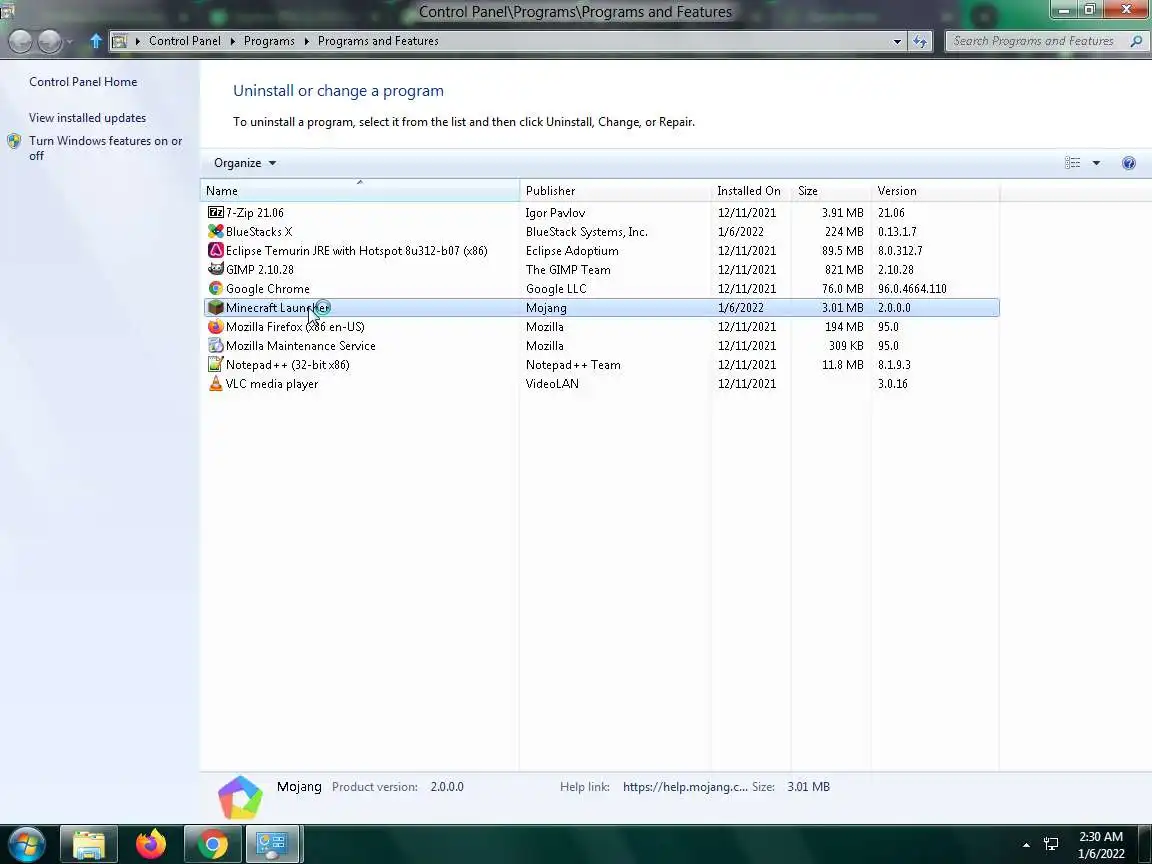The width and height of the screenshot is (1152, 864).
Task: Click the Mozilla Firefox list icon
Action: click(x=215, y=327)
